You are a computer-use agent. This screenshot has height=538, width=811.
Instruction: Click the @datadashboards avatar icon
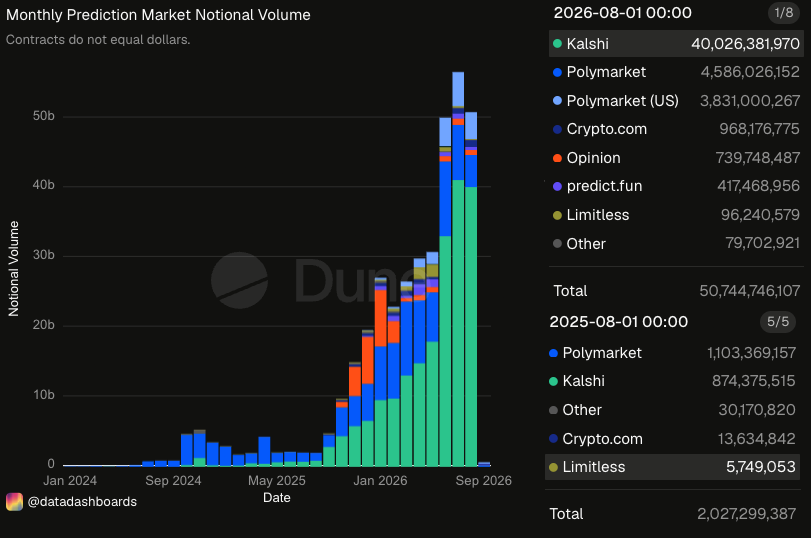(x=14, y=501)
